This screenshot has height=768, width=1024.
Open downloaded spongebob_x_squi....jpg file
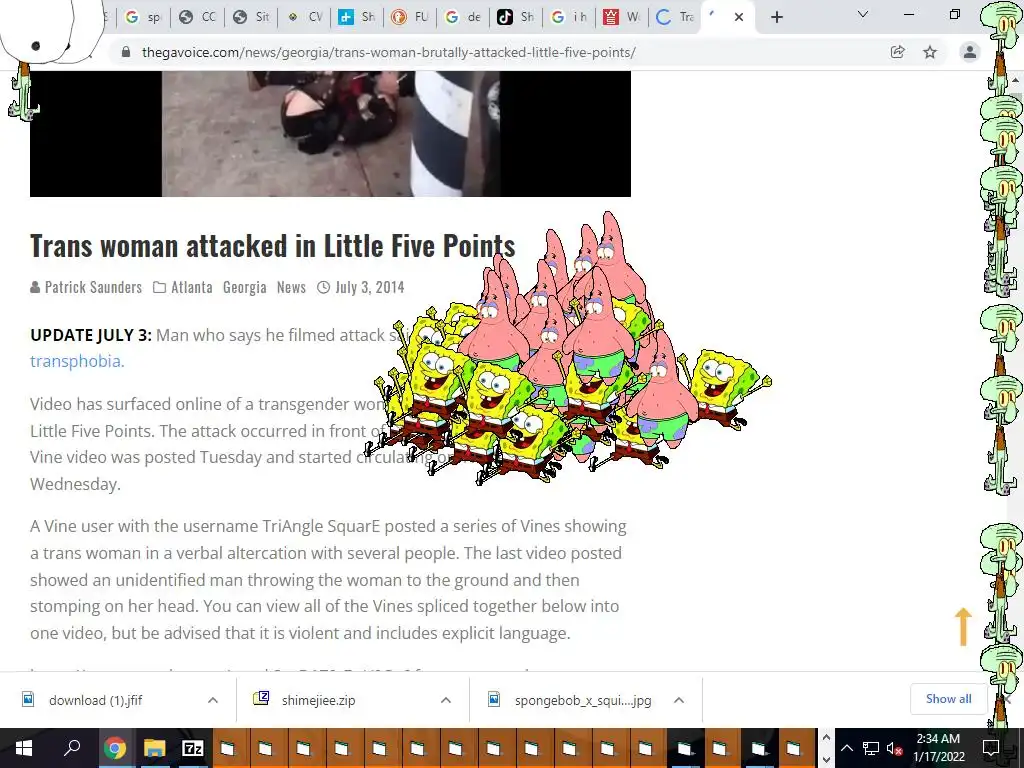coord(583,700)
